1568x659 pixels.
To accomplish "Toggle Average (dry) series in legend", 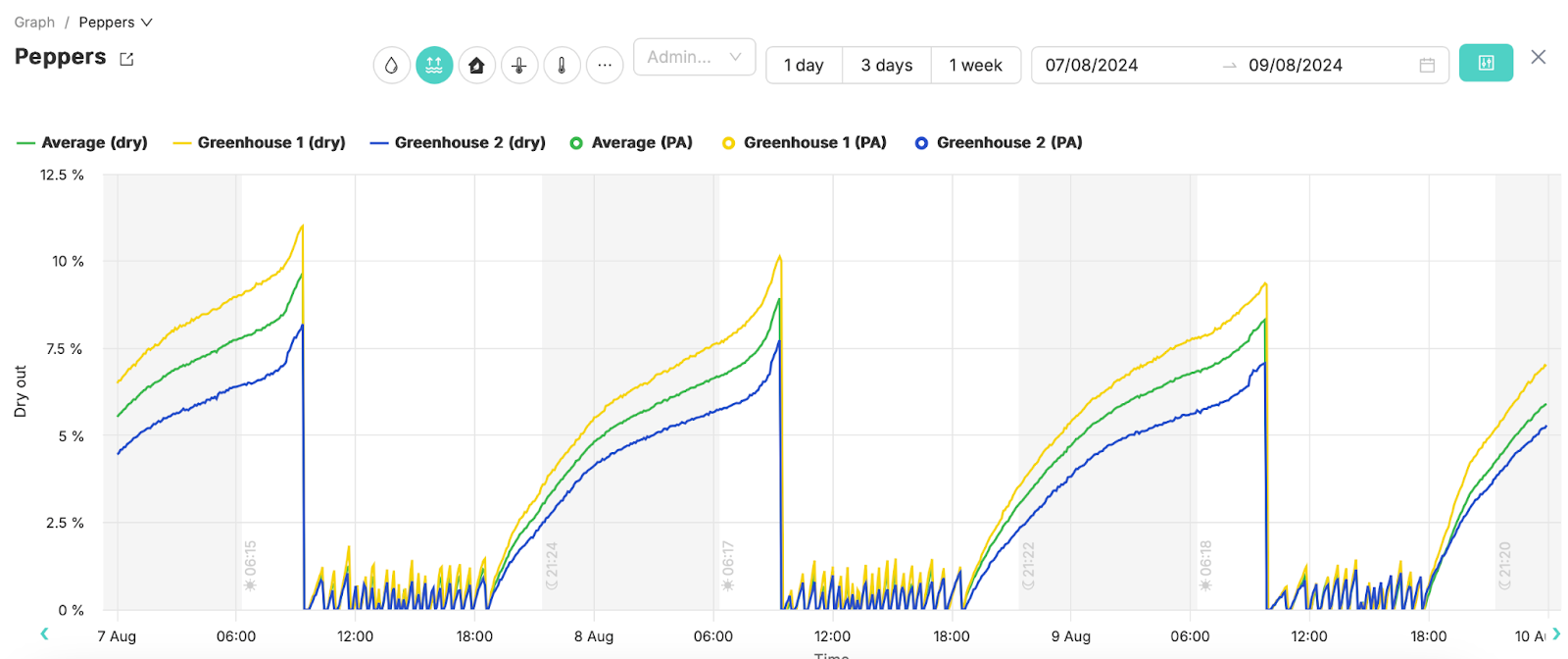I will pyautogui.click(x=82, y=142).
